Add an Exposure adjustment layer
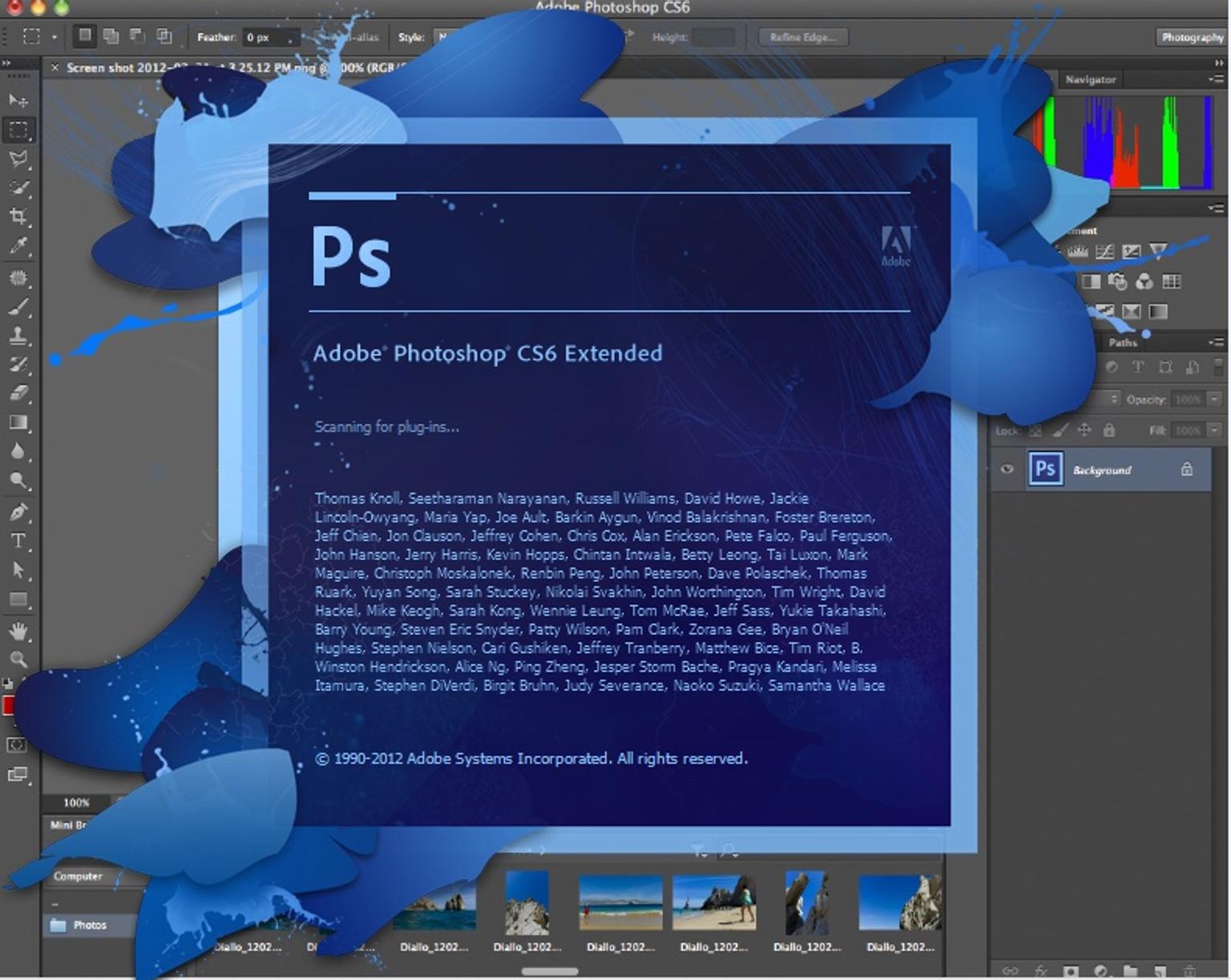 click(x=1131, y=252)
